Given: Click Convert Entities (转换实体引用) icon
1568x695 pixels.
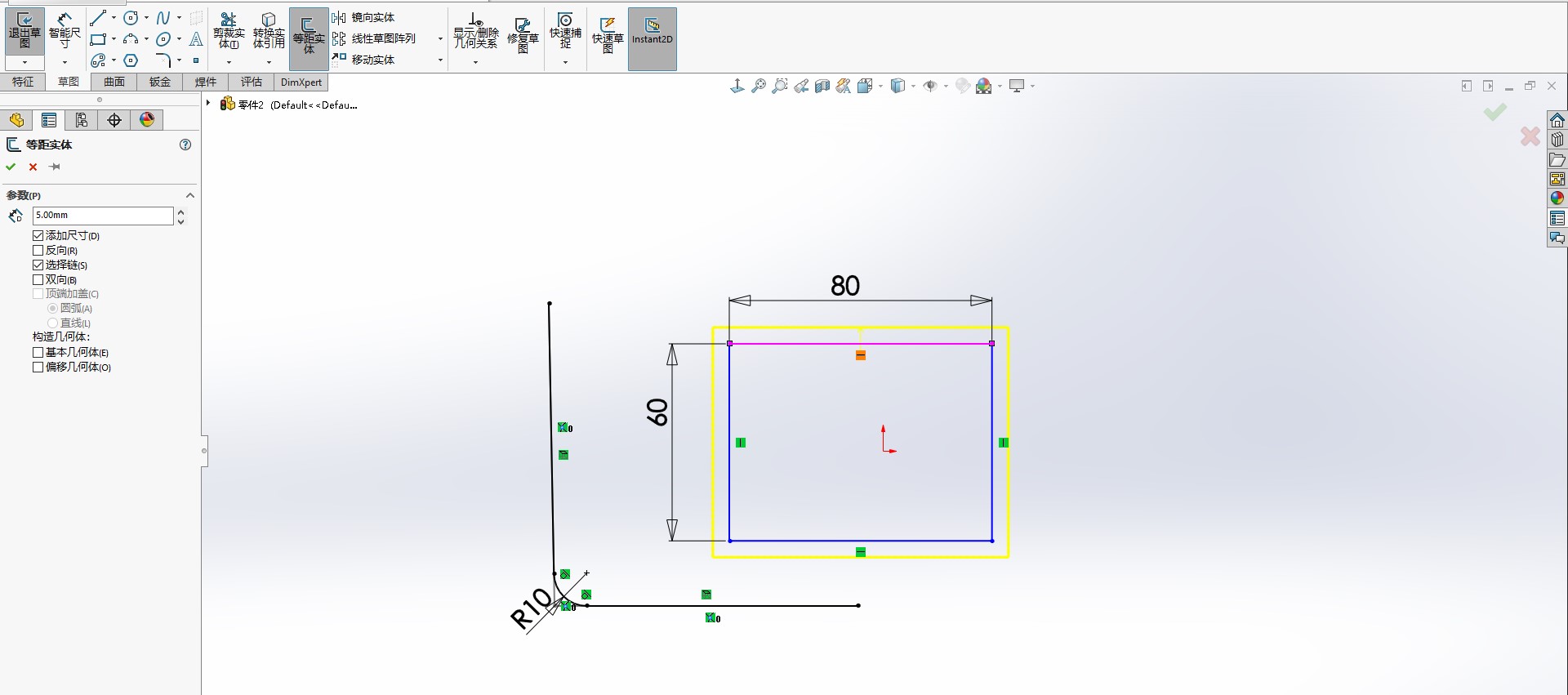Looking at the screenshot, I should [x=269, y=31].
